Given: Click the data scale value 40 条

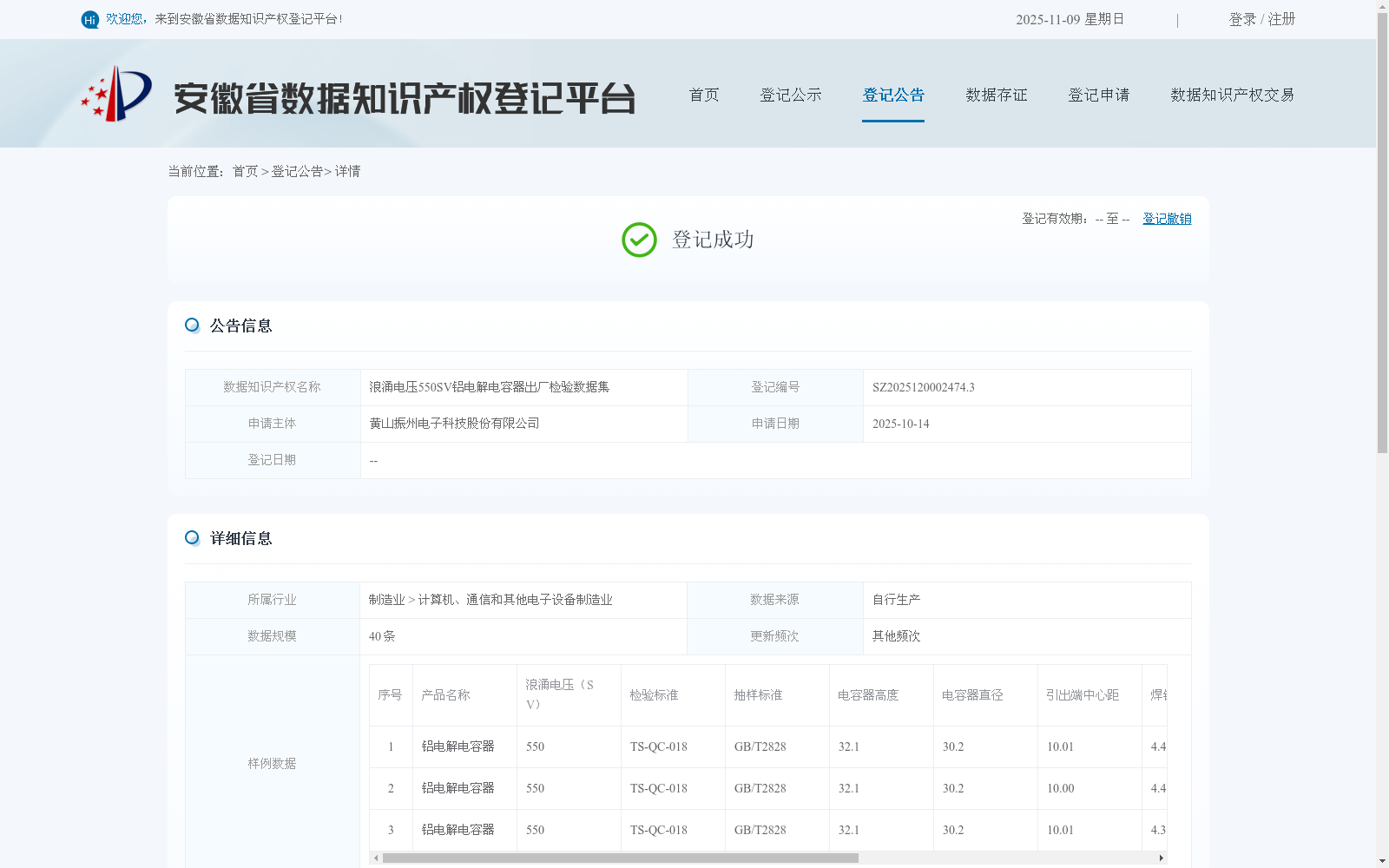Looking at the screenshot, I should pos(382,636).
